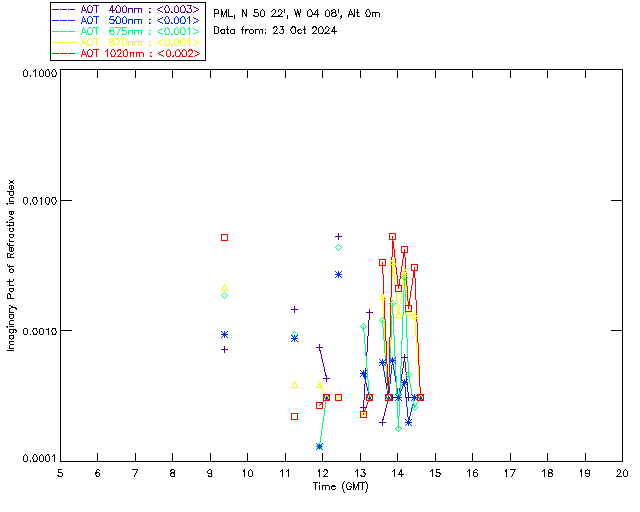Click the 'Imaginary Part of Refractive index' label
Image resolution: width=640 pixels, height=512 pixels.
tap(11, 265)
